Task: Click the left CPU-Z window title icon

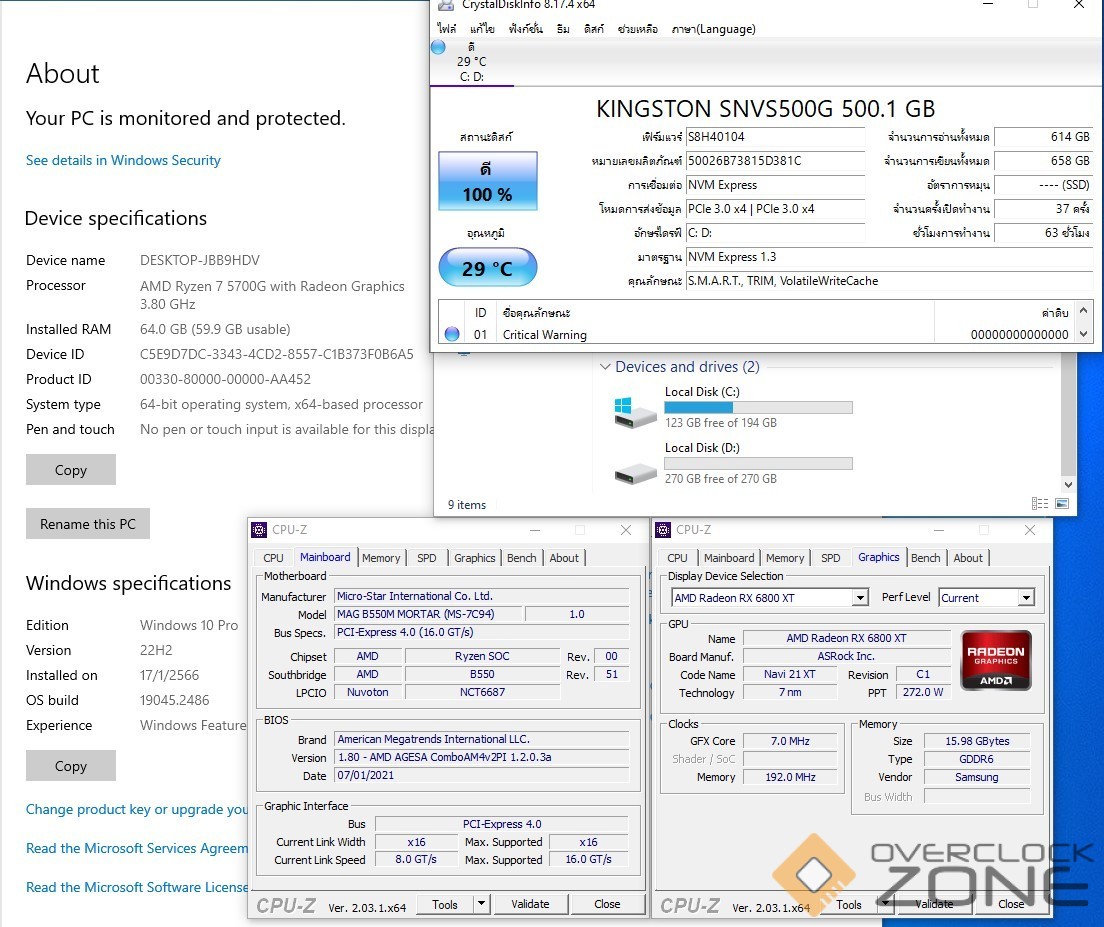Action: pyautogui.click(x=259, y=530)
